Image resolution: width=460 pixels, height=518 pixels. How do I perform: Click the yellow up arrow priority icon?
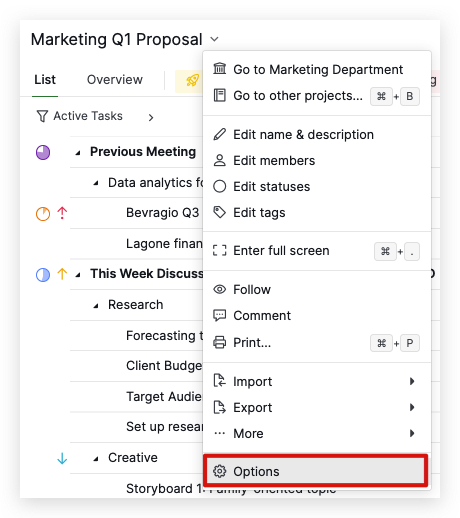pyautogui.click(x=62, y=274)
